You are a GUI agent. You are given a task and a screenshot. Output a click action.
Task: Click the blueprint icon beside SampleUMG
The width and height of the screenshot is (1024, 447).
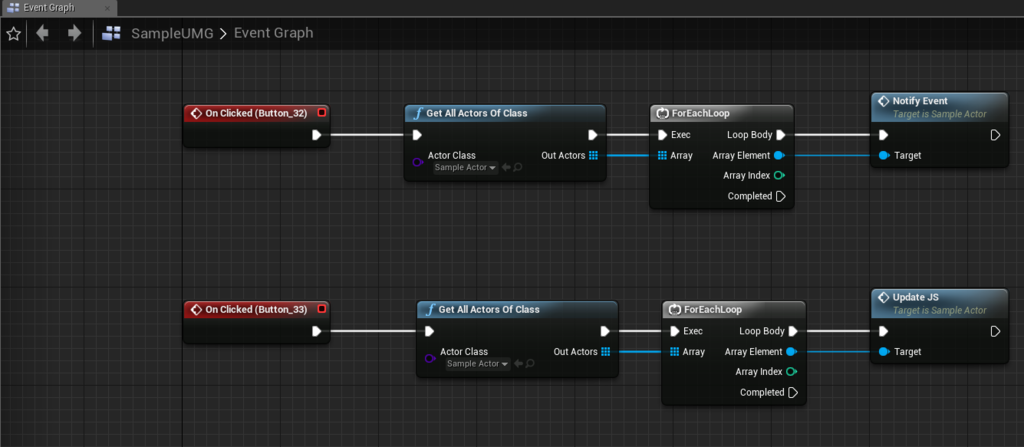coord(112,33)
